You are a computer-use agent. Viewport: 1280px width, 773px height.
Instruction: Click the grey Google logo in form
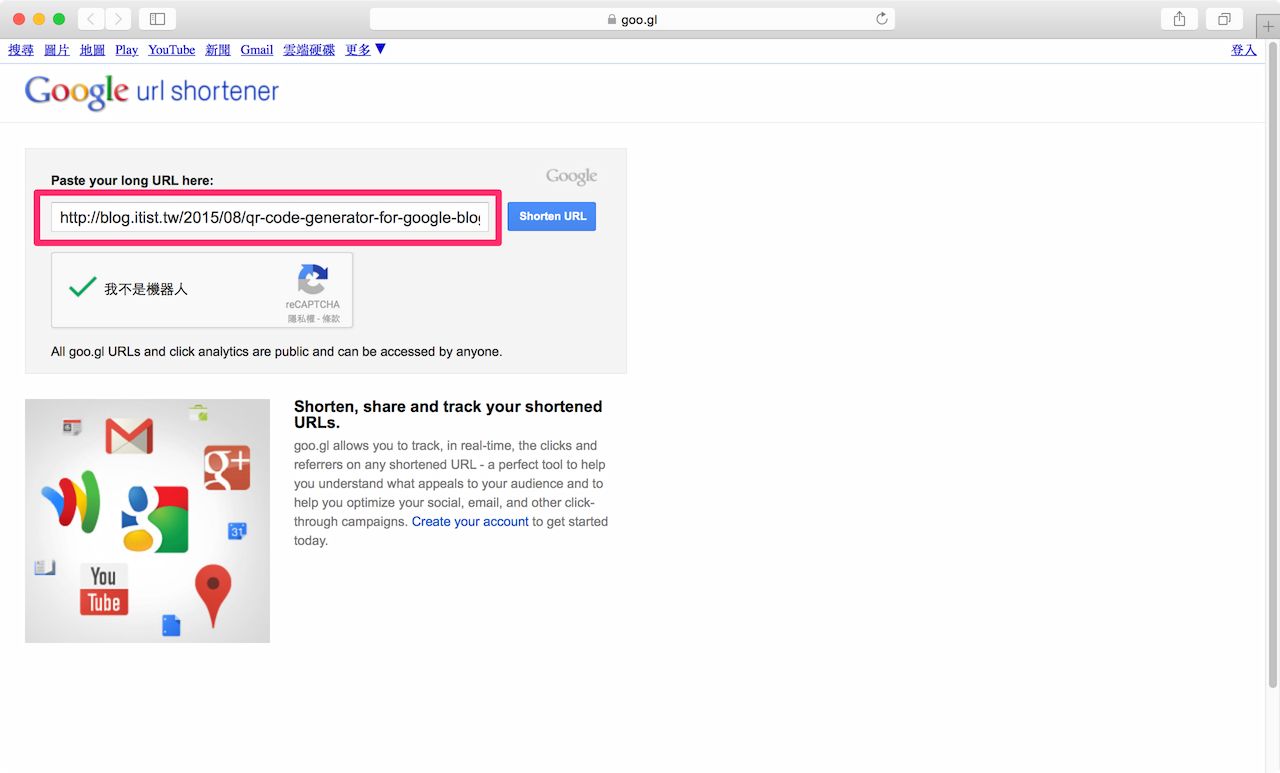click(x=572, y=177)
